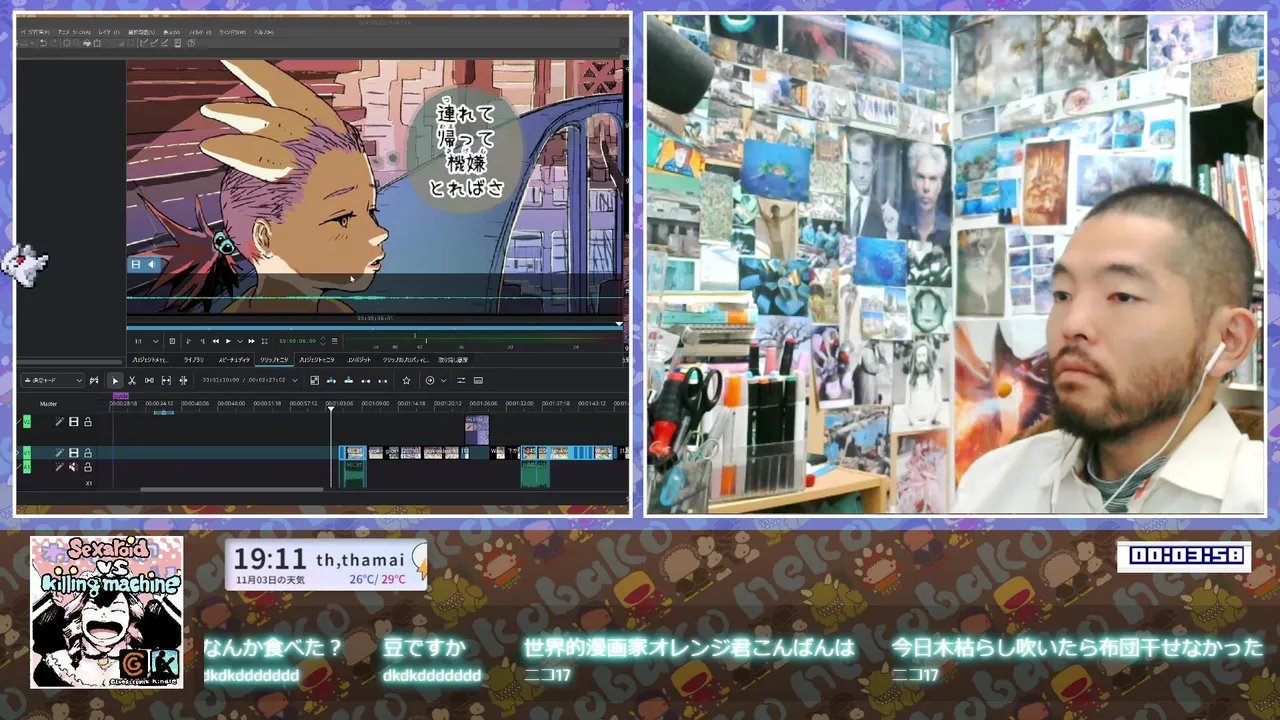Screen dimensions: 1280x720
Task: Activate the ripple tool in timeline toolbar
Action: [x=183, y=381]
